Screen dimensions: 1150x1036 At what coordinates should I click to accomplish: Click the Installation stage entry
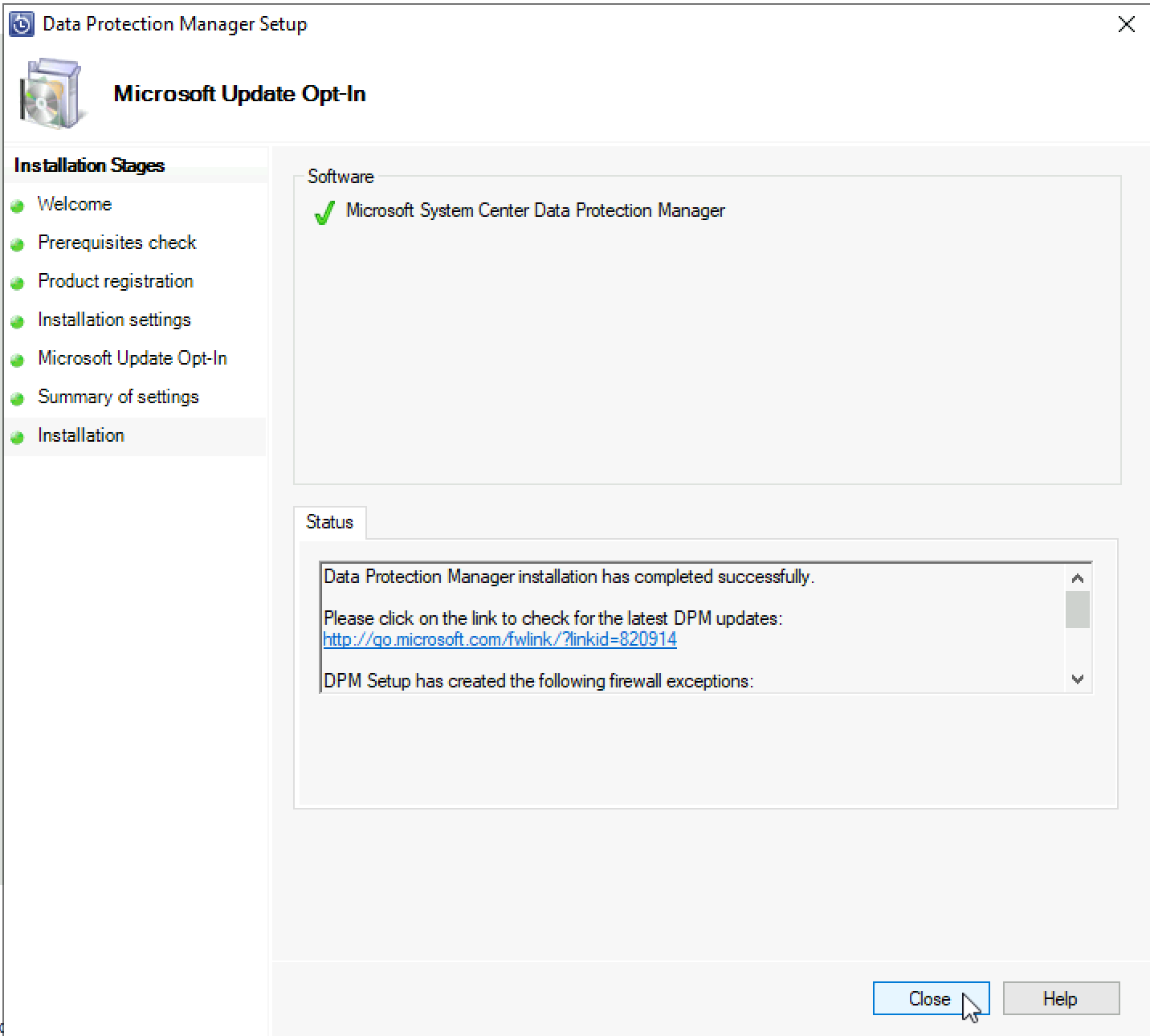click(x=81, y=435)
